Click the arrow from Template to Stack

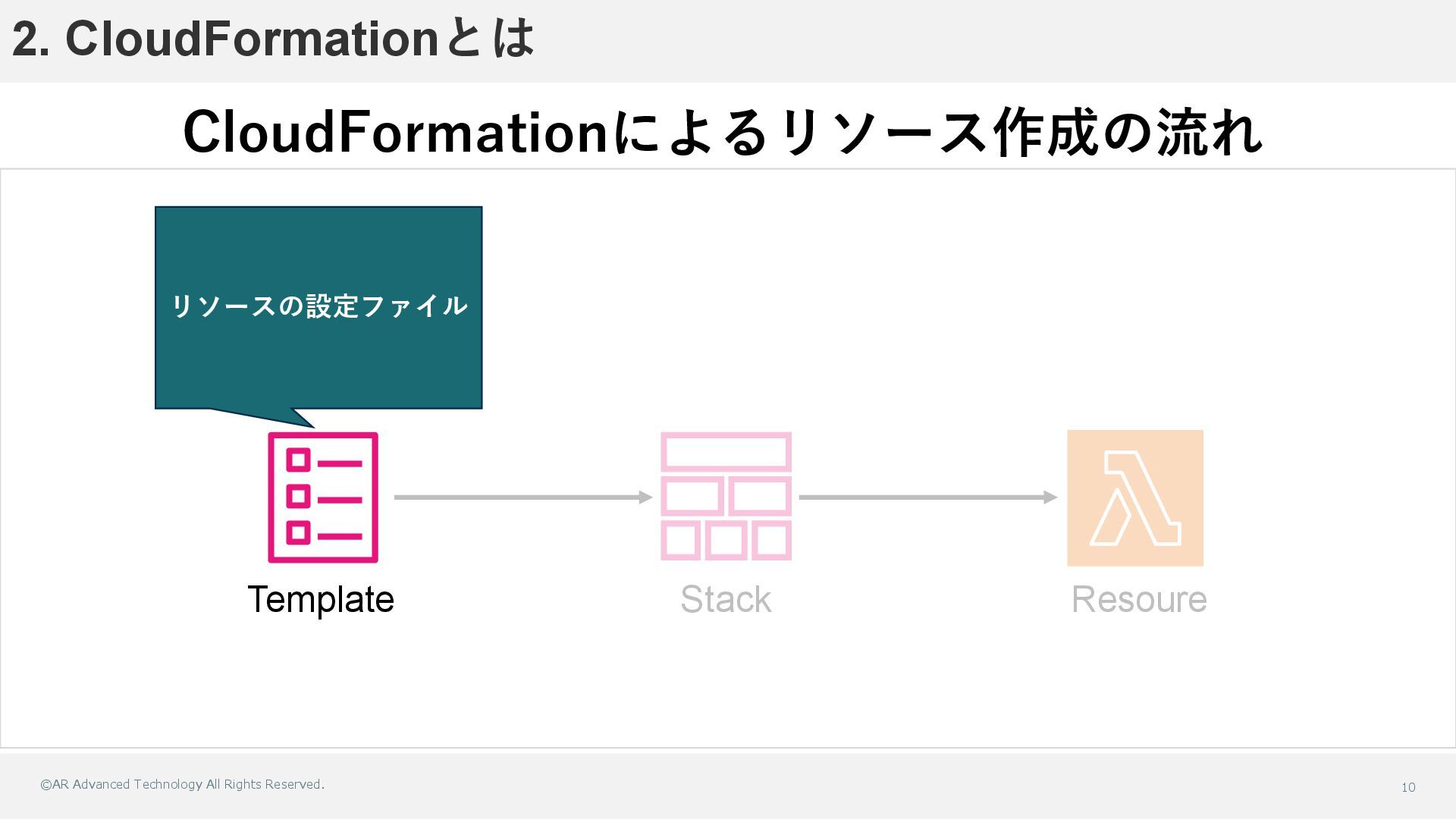523,497
